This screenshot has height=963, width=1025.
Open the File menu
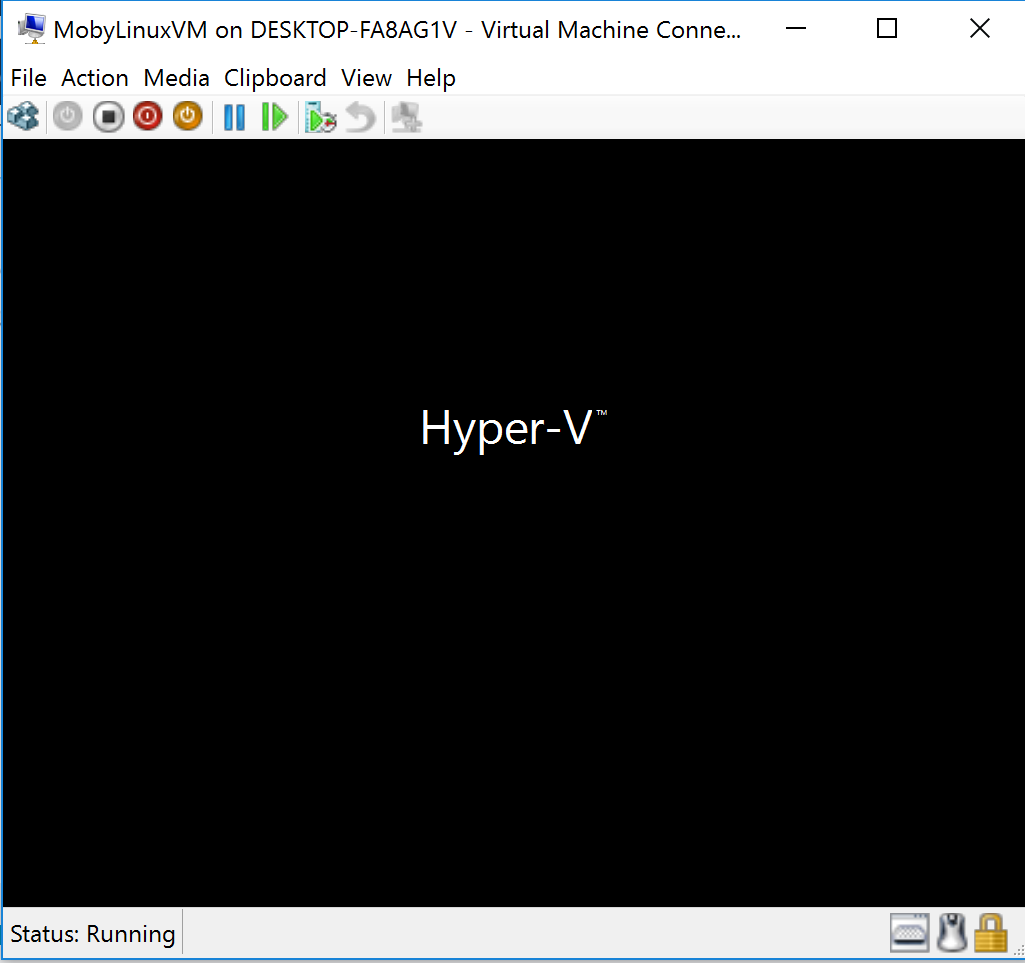pyautogui.click(x=27, y=78)
